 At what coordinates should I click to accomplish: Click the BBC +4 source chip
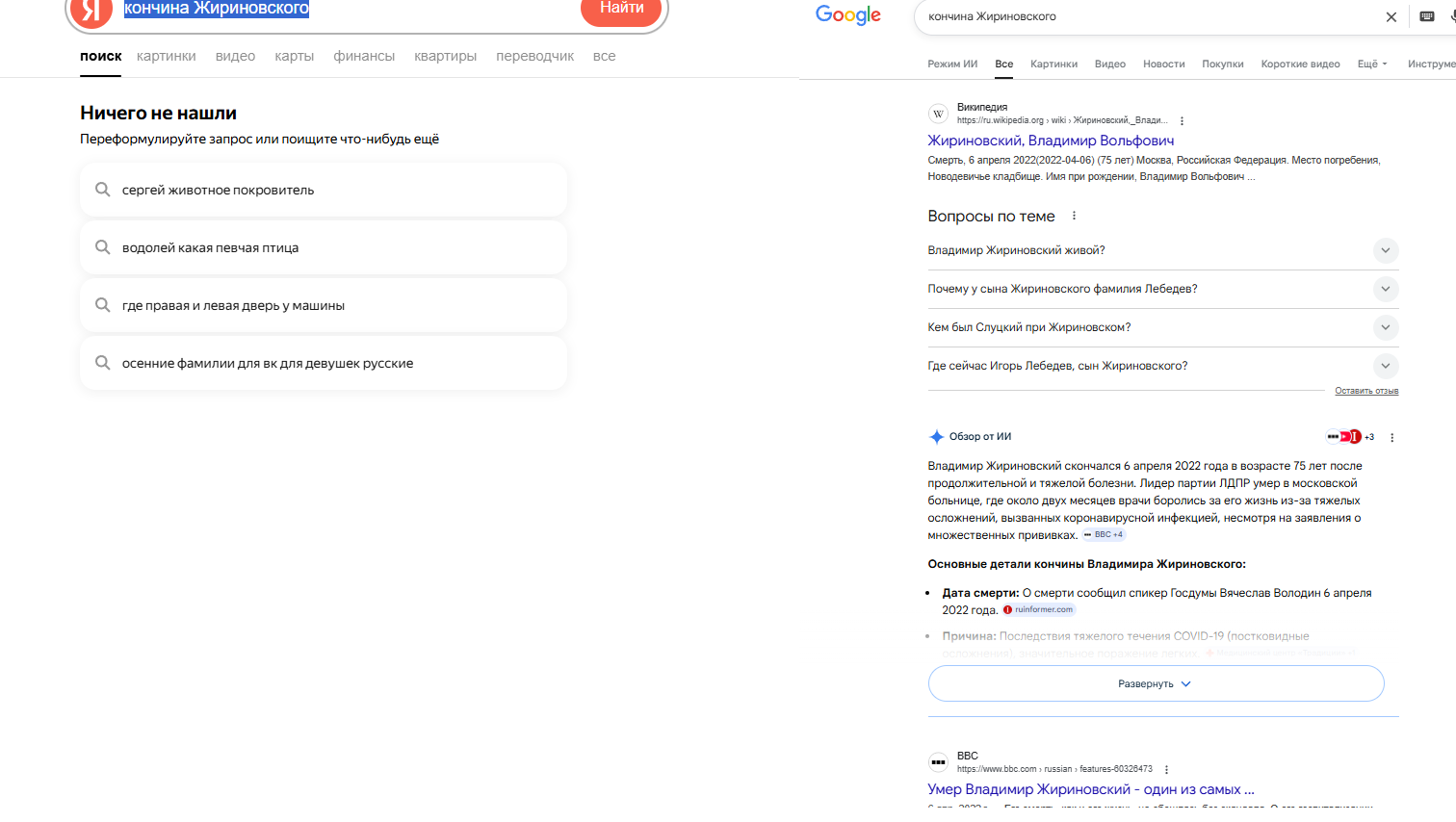1103,535
